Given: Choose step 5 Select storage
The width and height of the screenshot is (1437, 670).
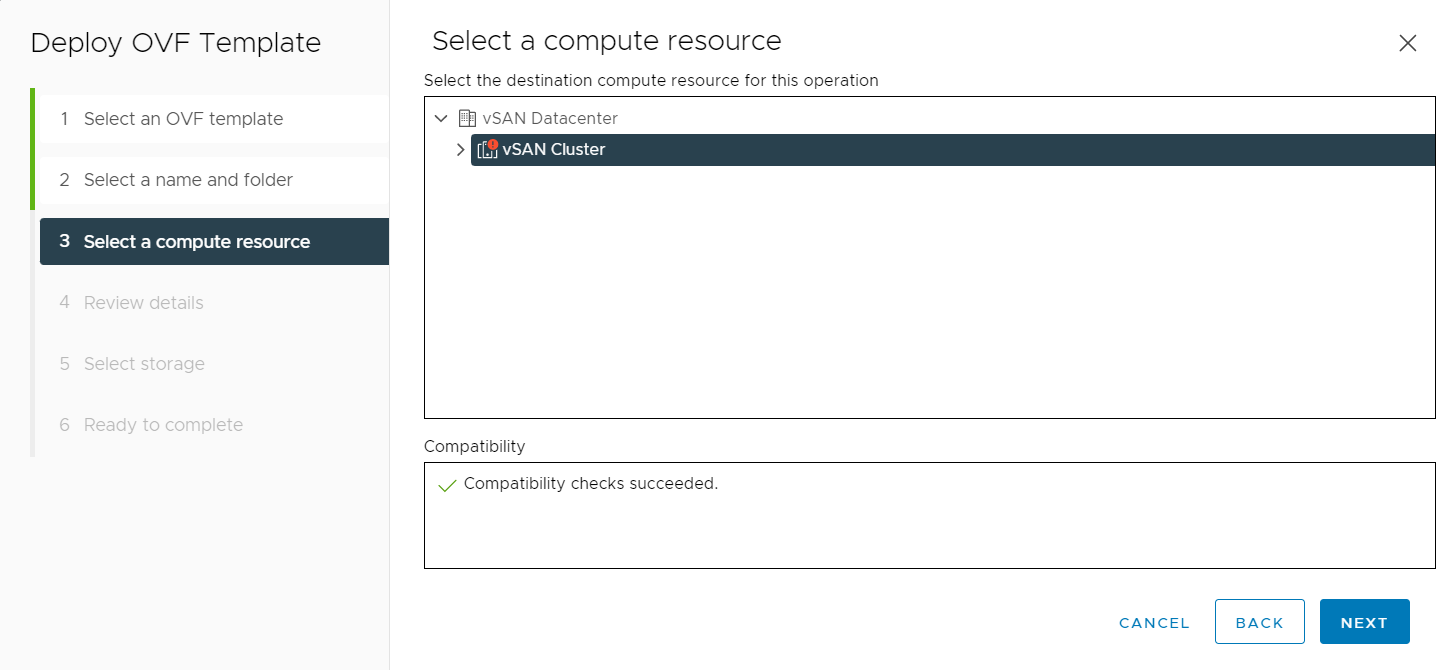Looking at the screenshot, I should [x=144, y=364].
